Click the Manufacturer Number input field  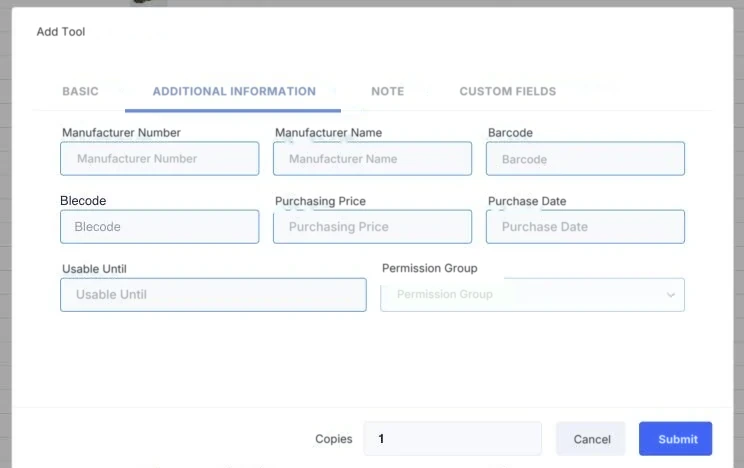pyautogui.click(x=159, y=159)
